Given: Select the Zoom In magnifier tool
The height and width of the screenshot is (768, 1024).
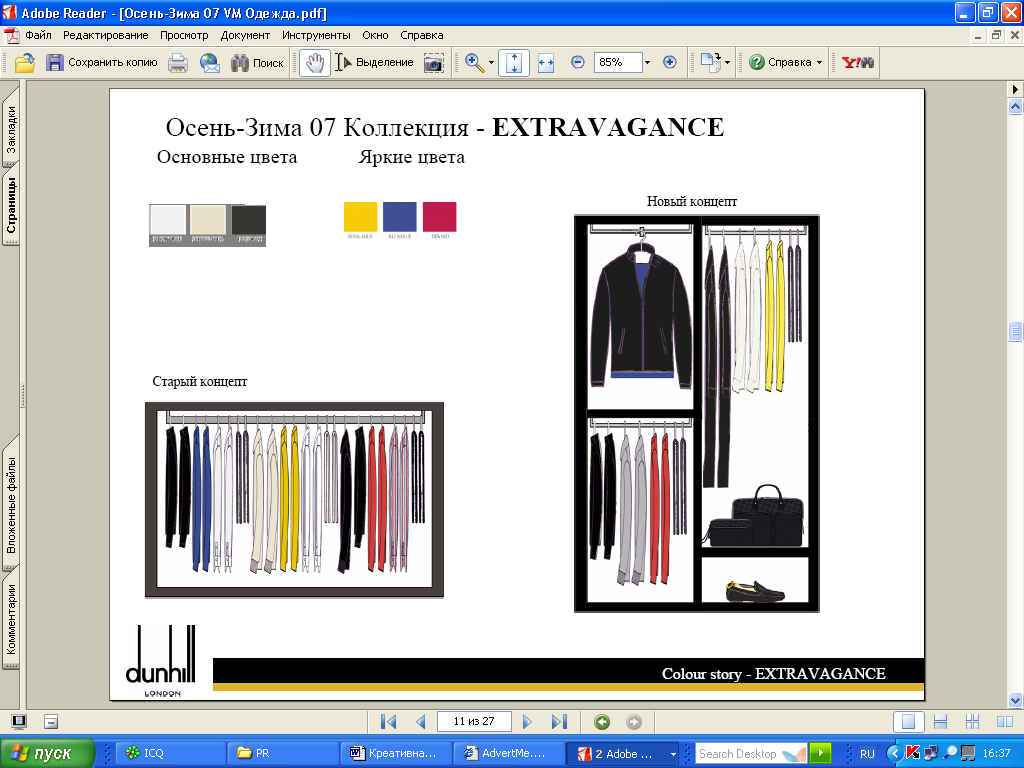Looking at the screenshot, I should [x=474, y=63].
